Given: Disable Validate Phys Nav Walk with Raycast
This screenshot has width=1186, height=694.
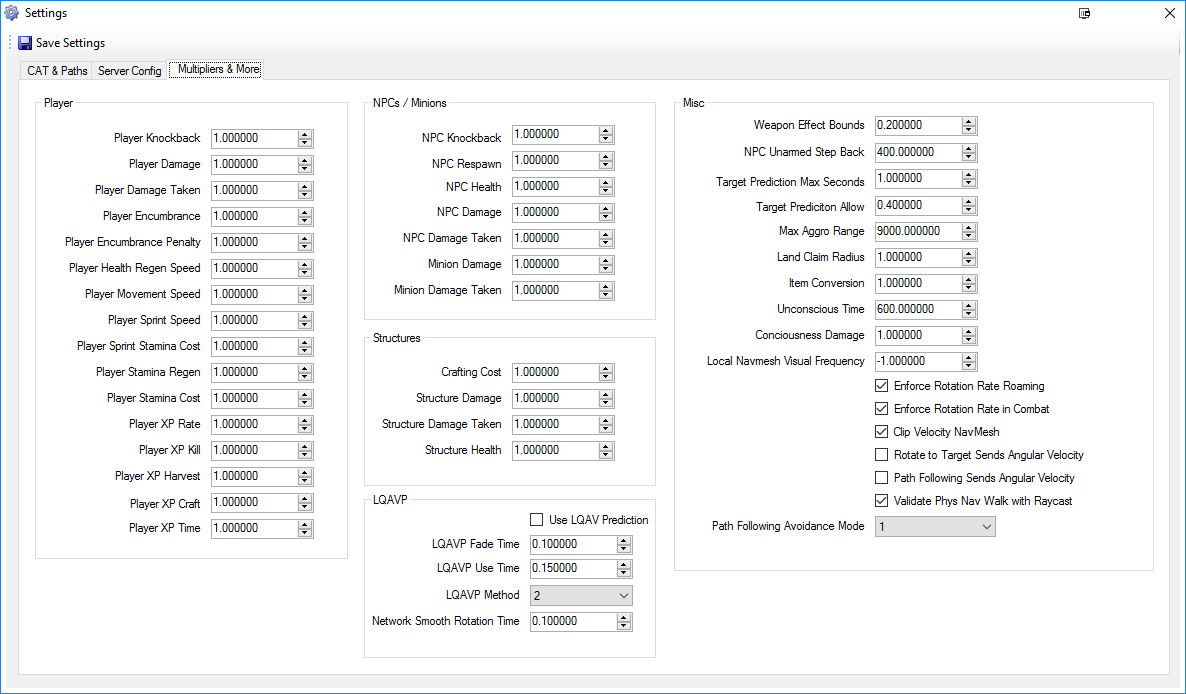Looking at the screenshot, I should click(881, 501).
